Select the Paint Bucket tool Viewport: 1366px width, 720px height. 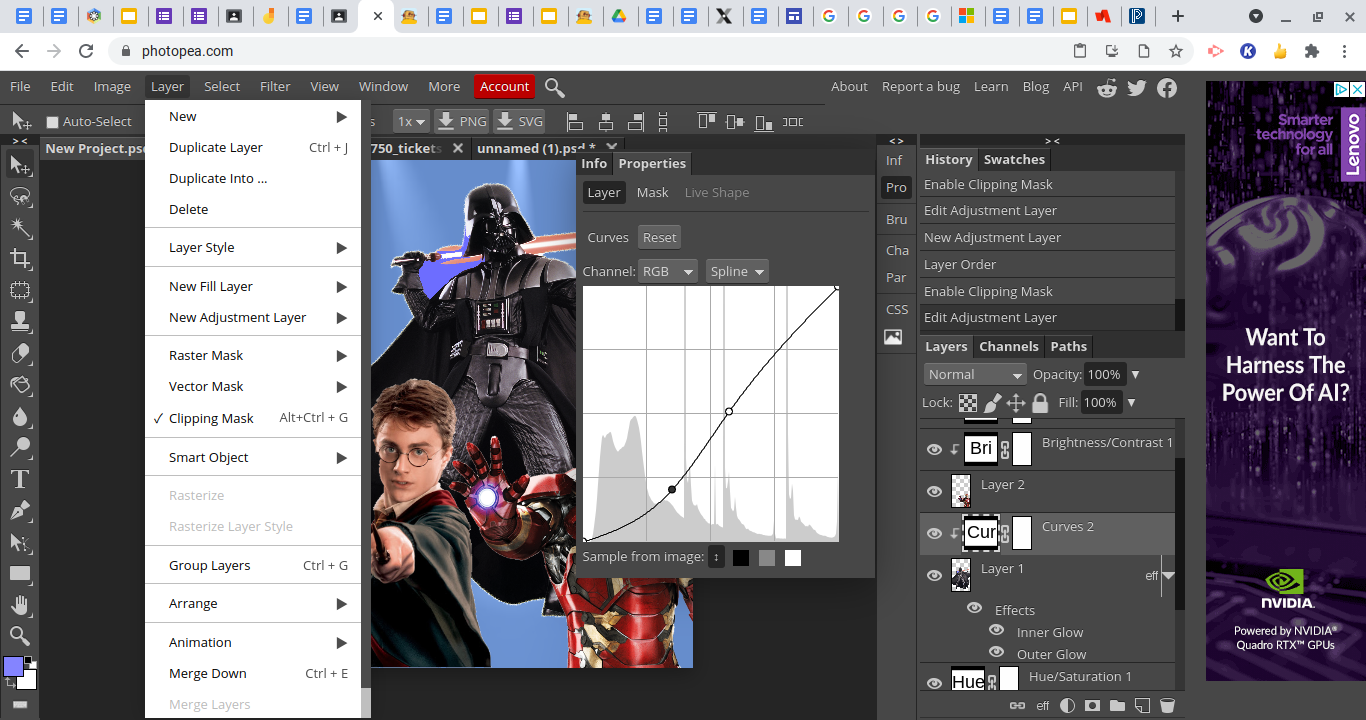tap(20, 385)
